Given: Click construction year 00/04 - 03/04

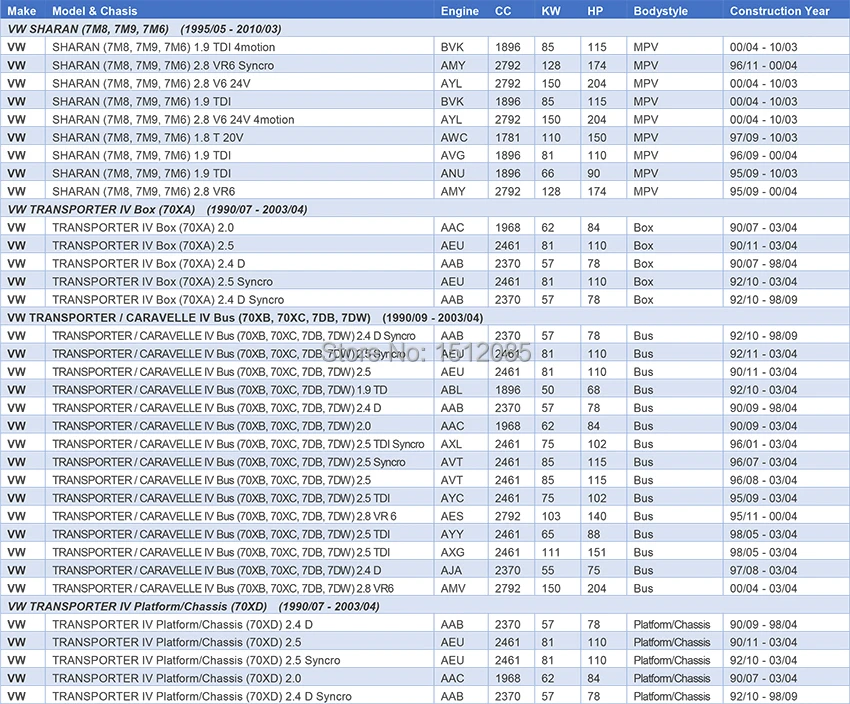Looking at the screenshot, I should 763,588.
